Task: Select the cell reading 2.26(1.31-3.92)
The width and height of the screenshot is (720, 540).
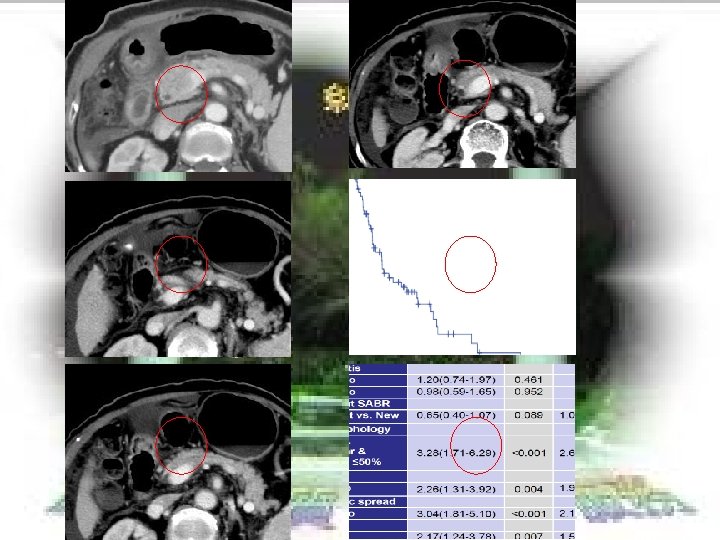Action: pyautogui.click(x=456, y=489)
